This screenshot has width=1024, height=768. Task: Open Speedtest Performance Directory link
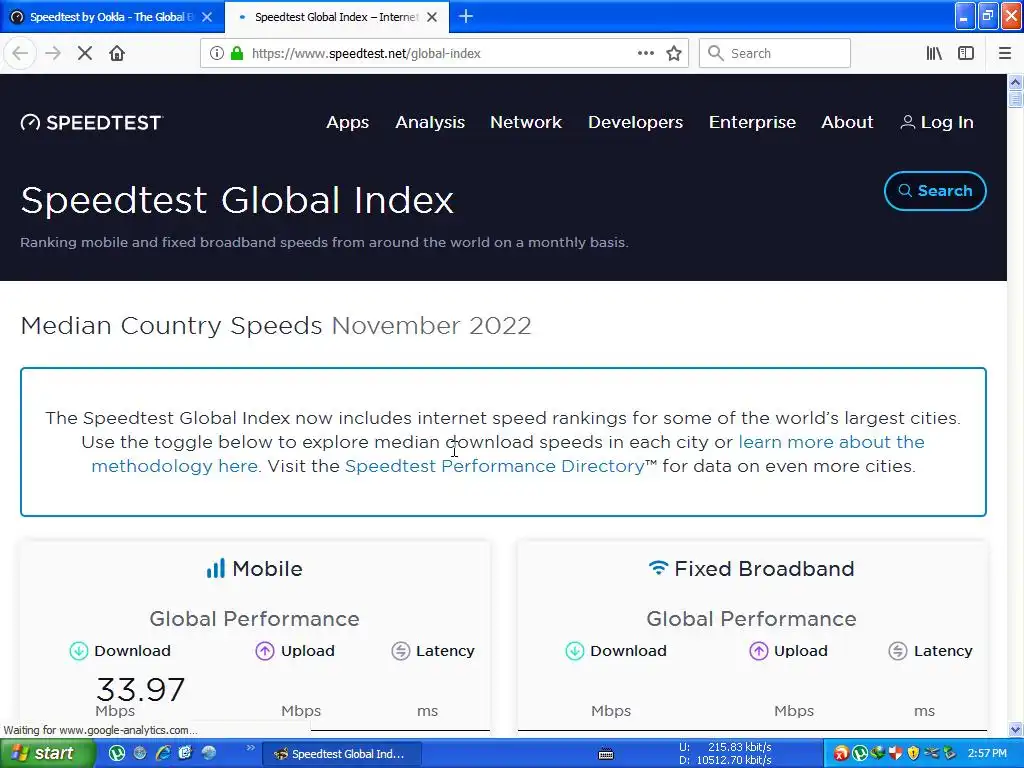pos(494,466)
